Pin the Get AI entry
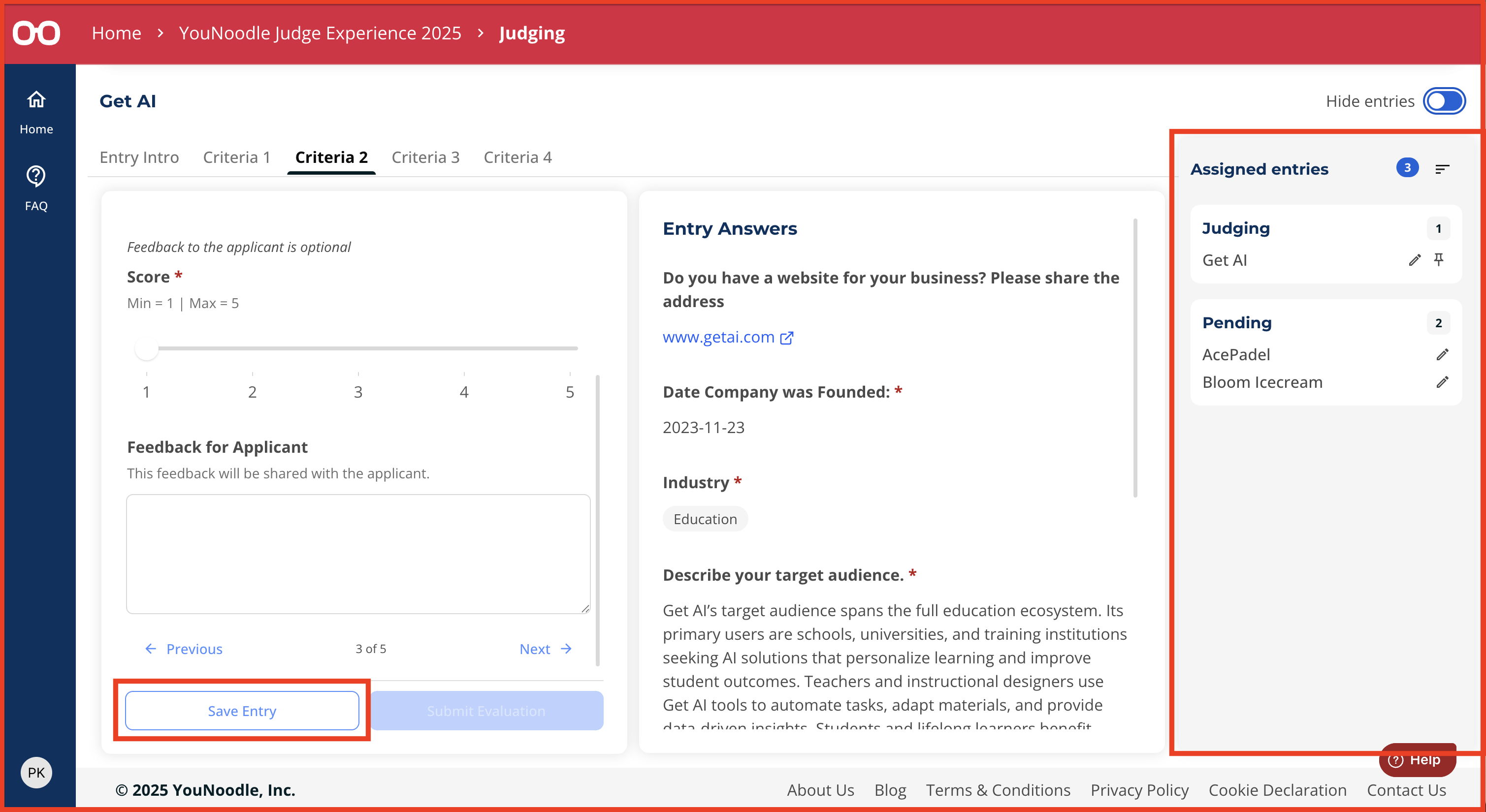The width and height of the screenshot is (1486, 812). point(1439,259)
